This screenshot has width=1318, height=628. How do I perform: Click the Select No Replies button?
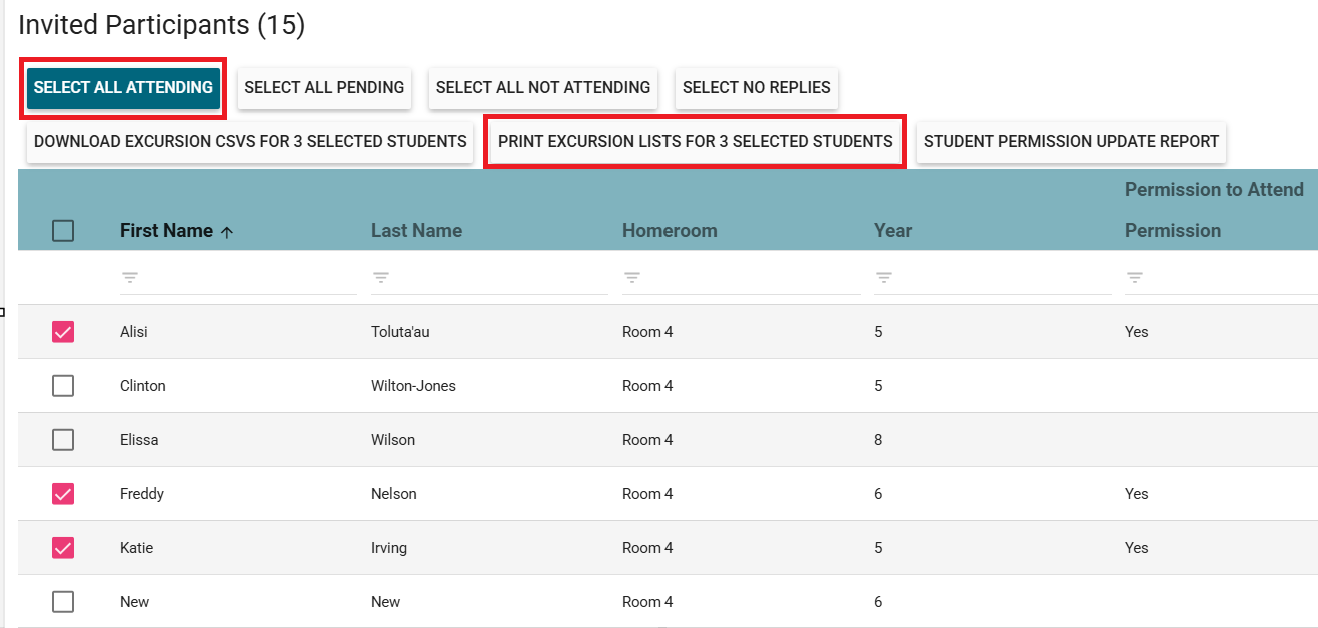point(756,88)
